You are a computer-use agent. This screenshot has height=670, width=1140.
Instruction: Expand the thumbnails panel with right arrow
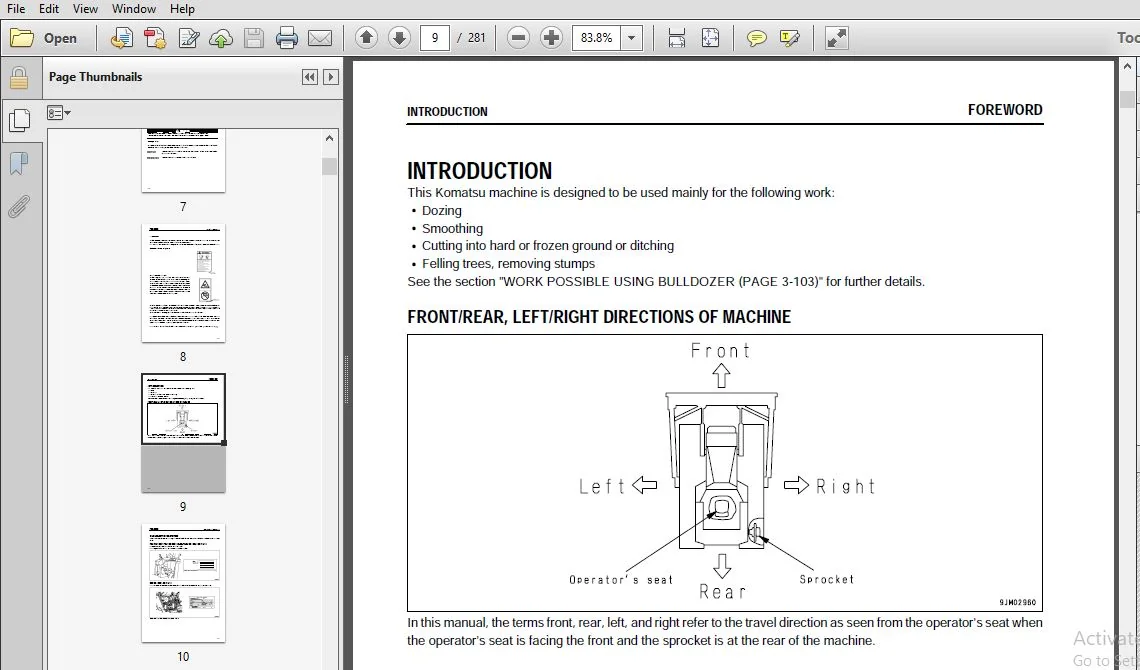pyautogui.click(x=331, y=77)
